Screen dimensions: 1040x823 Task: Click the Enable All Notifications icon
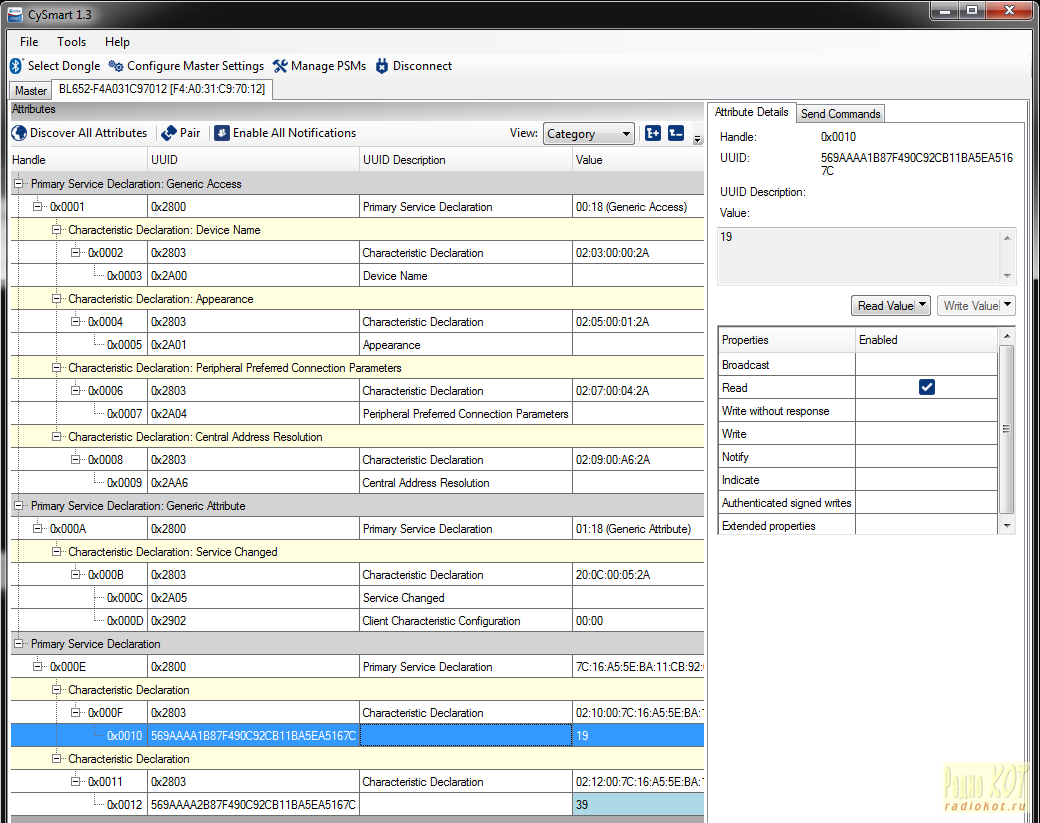222,133
